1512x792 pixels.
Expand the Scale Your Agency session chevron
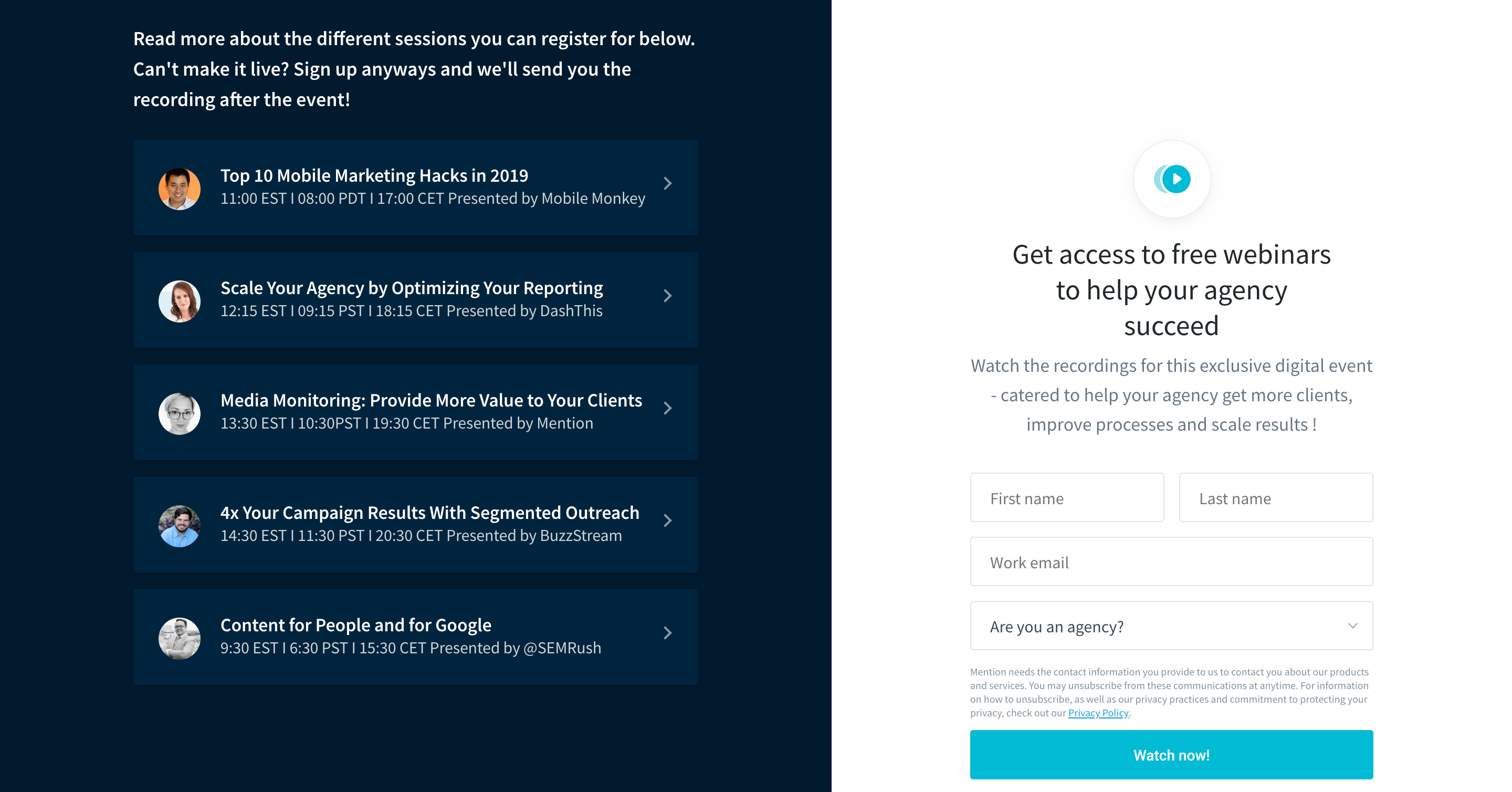click(667, 296)
